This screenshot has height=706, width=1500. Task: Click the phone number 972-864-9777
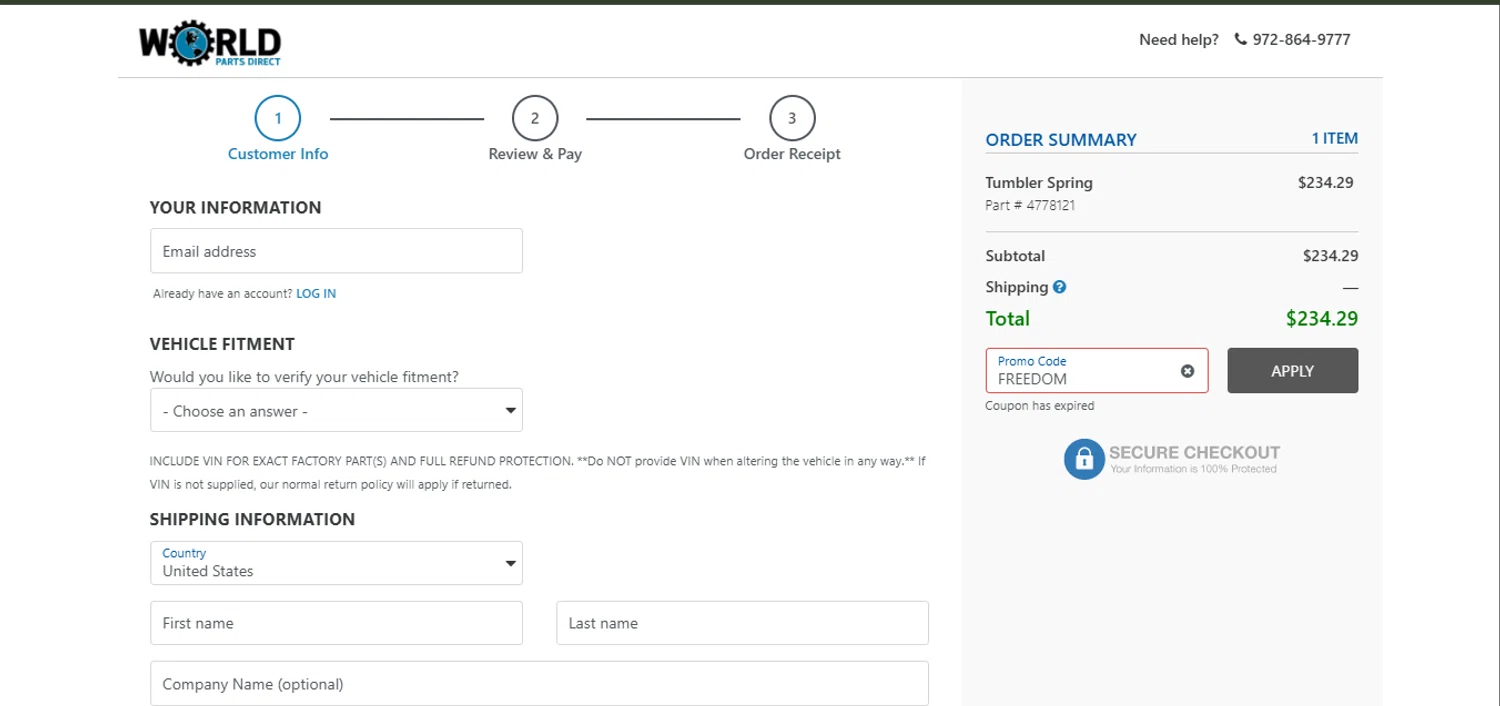[1301, 40]
